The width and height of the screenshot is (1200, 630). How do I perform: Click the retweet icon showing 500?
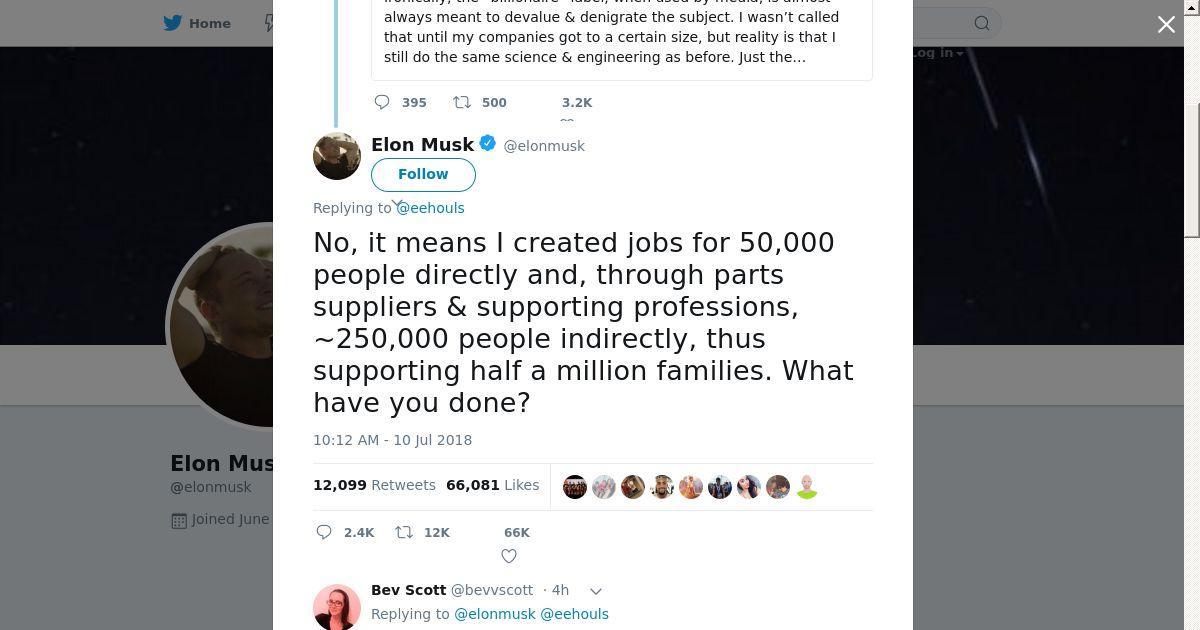pyautogui.click(x=462, y=102)
